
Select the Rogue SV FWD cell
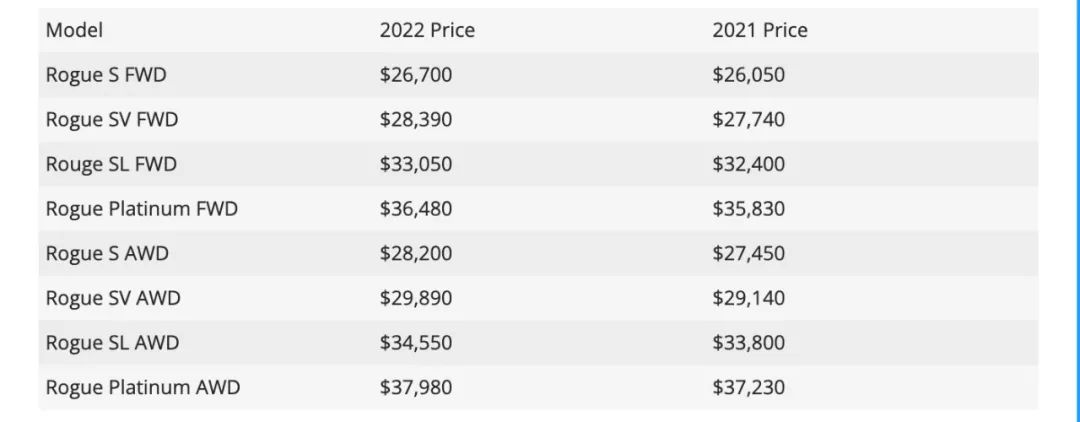coord(112,120)
